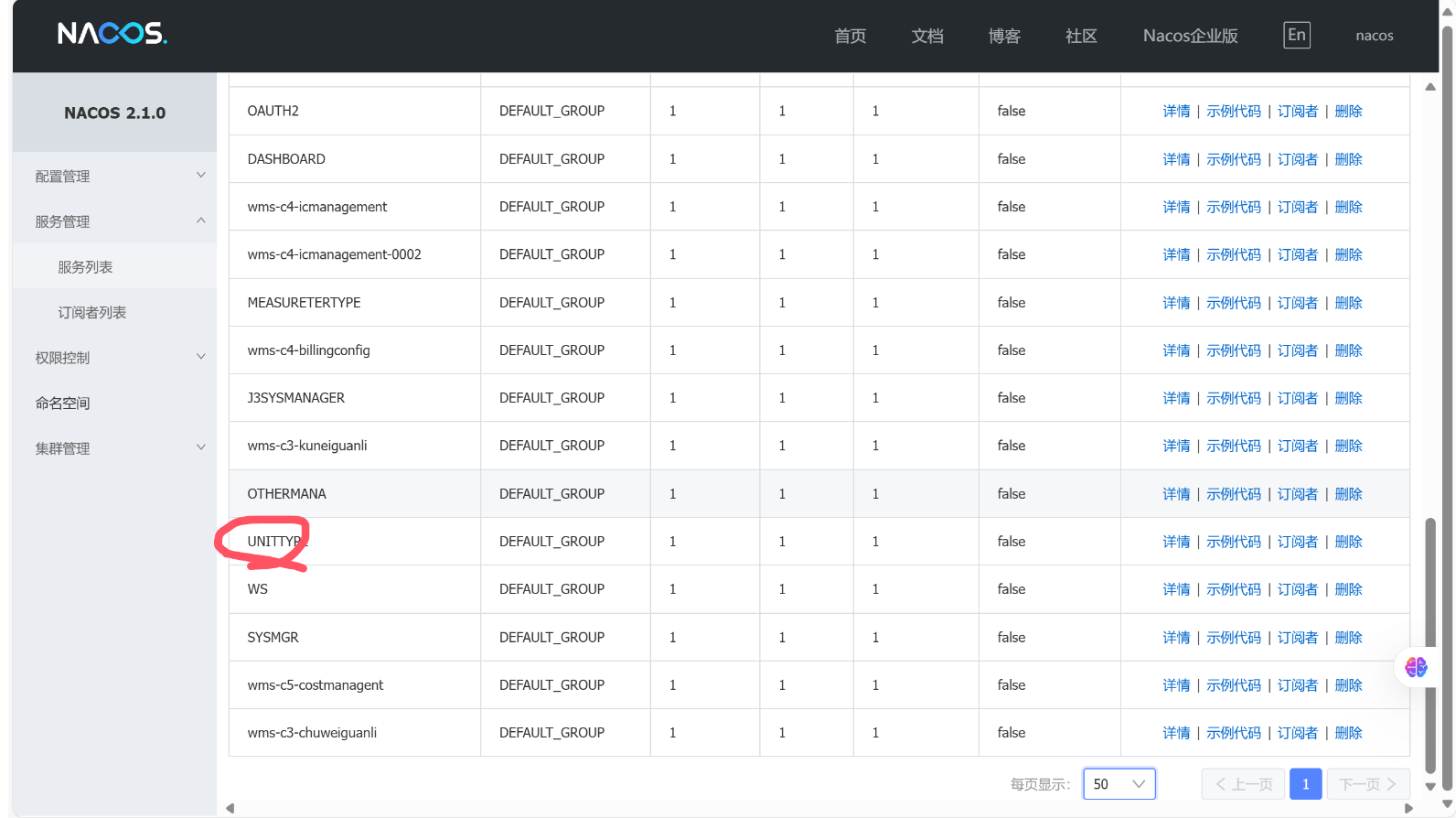The width and height of the screenshot is (1456, 818).
Task: Click page 1 pagination button
Action: (1305, 784)
